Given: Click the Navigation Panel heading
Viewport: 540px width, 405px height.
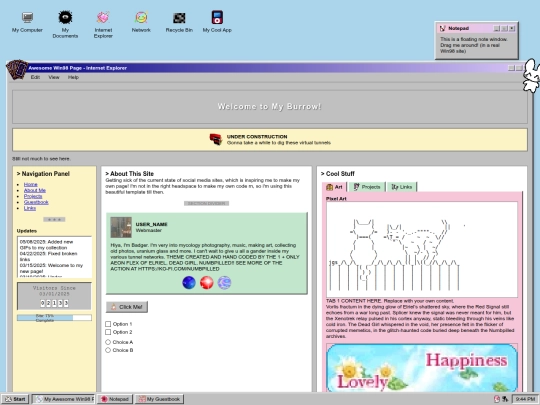Looking at the screenshot, I should click(43, 174).
